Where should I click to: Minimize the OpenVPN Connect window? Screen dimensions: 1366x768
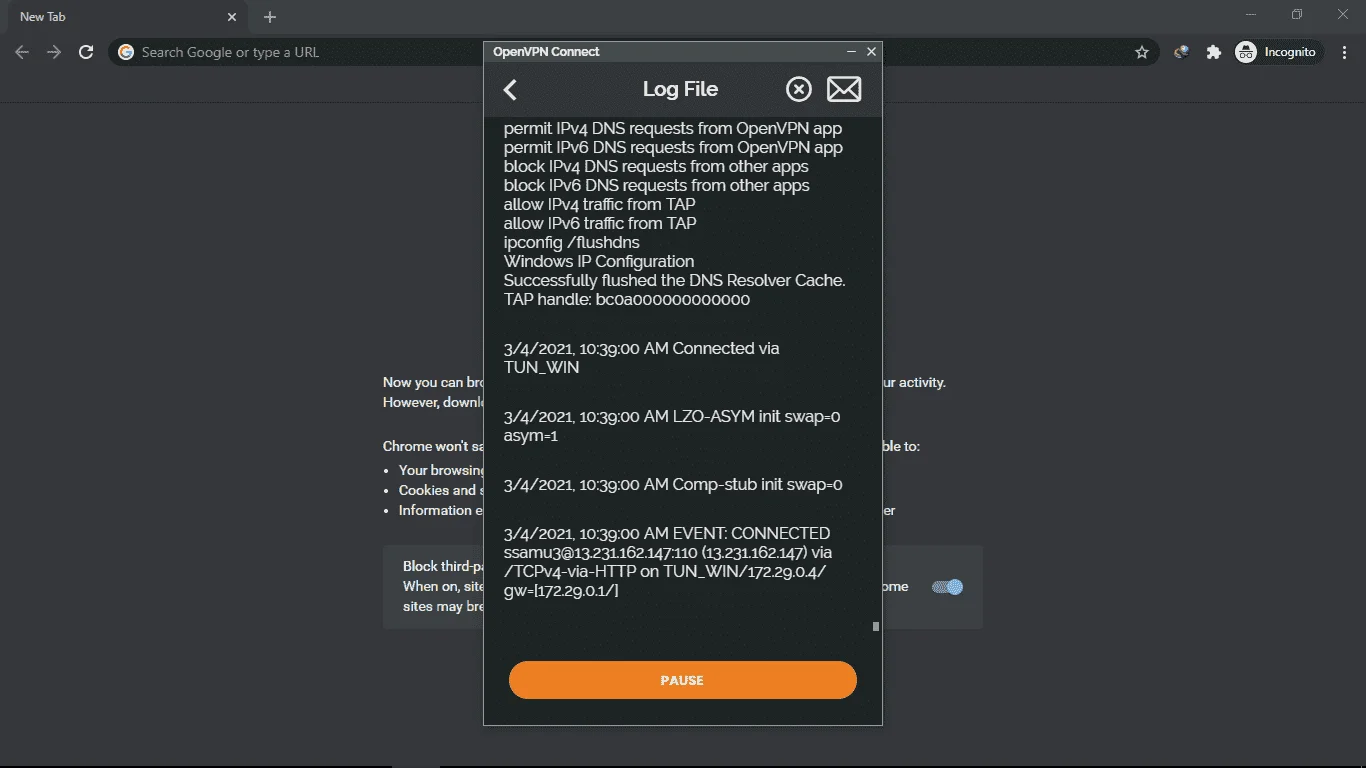click(x=851, y=52)
